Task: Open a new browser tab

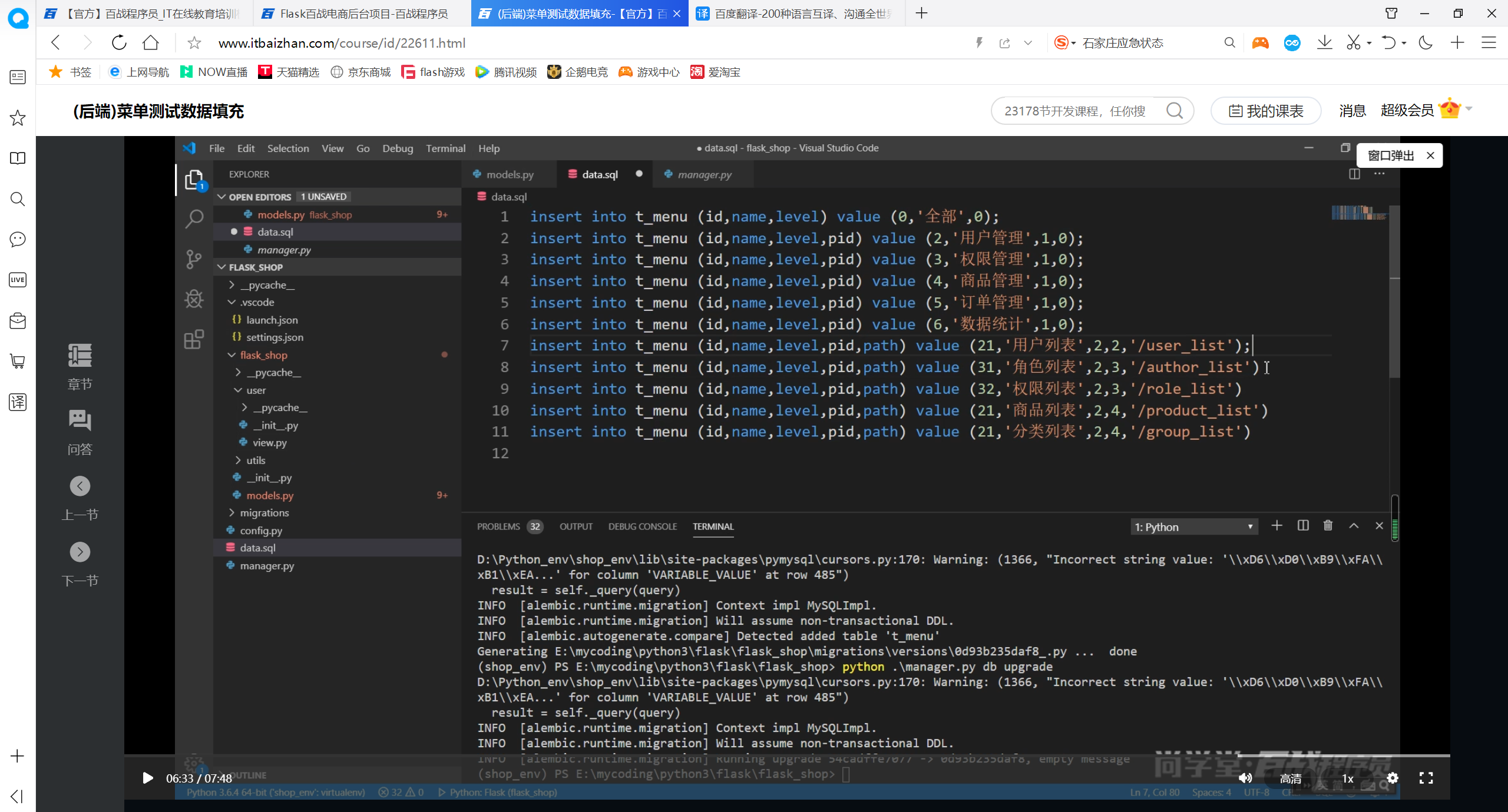Action: (922, 13)
